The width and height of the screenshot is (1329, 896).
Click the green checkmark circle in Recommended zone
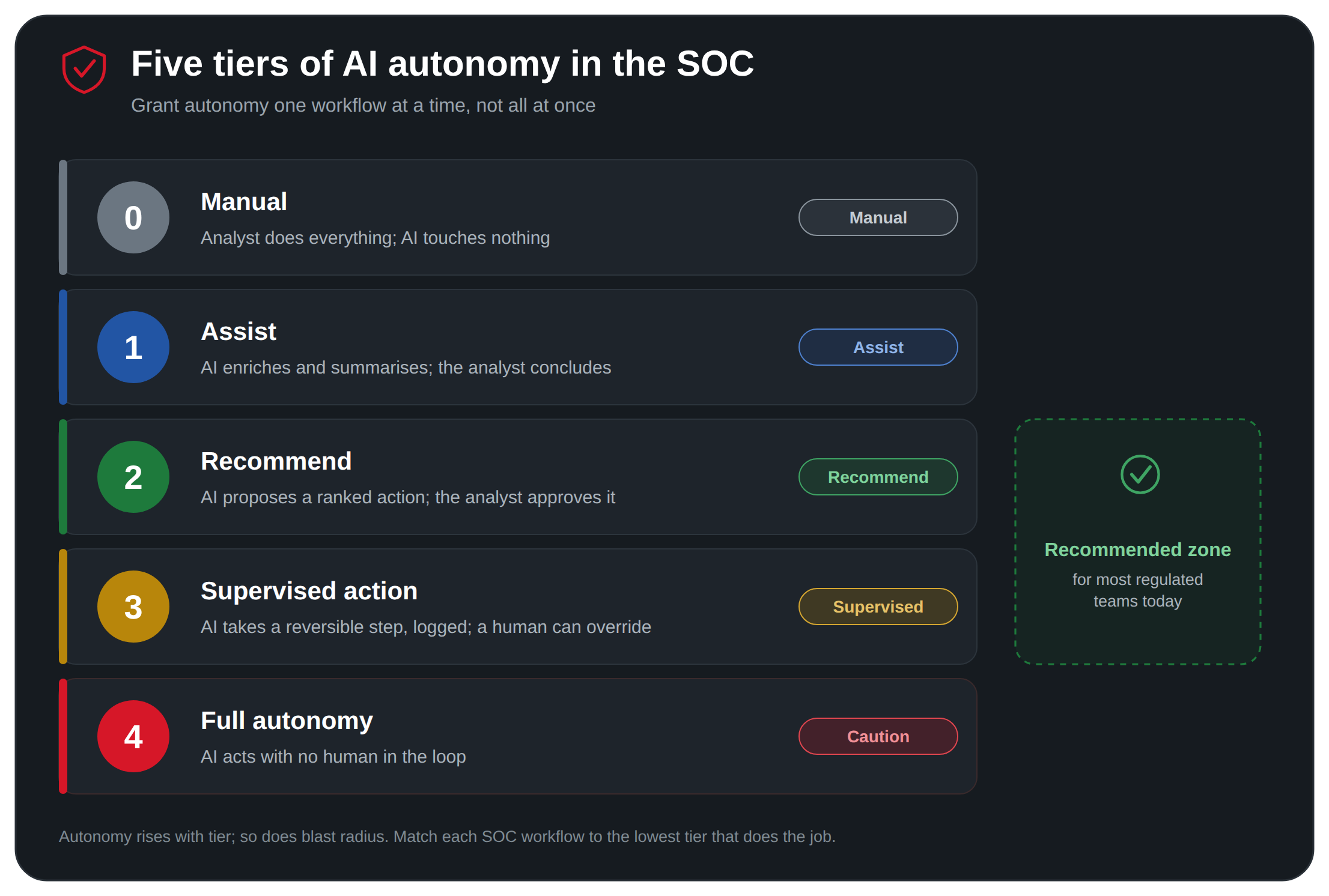point(1140,474)
